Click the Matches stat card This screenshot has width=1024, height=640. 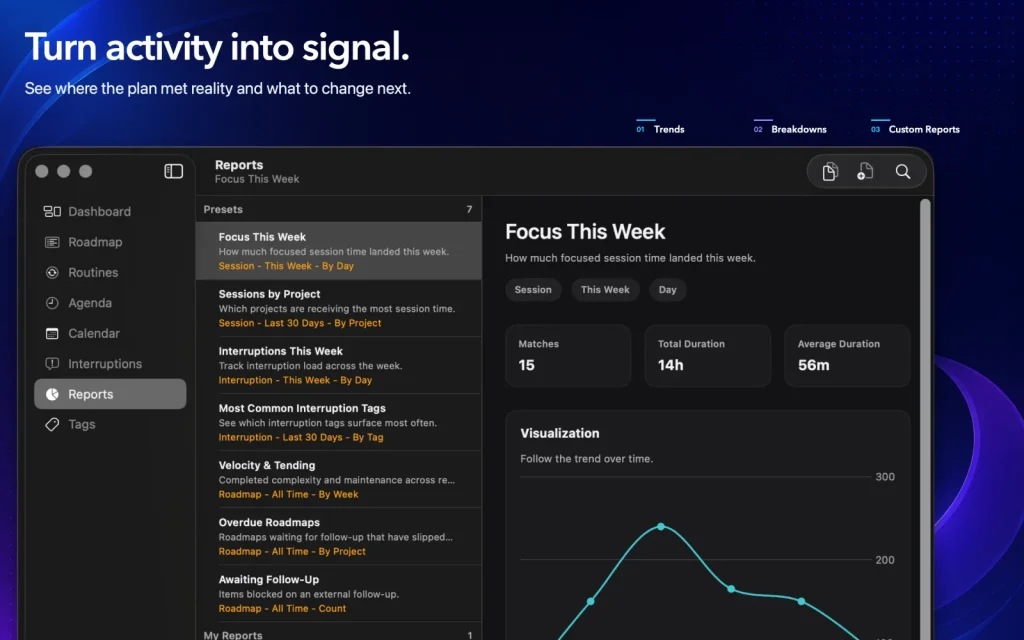click(568, 356)
